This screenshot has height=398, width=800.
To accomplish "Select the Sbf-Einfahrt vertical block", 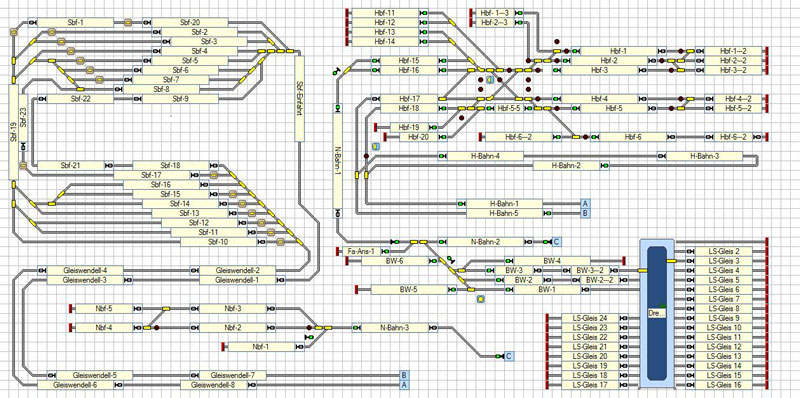I will click(299, 98).
